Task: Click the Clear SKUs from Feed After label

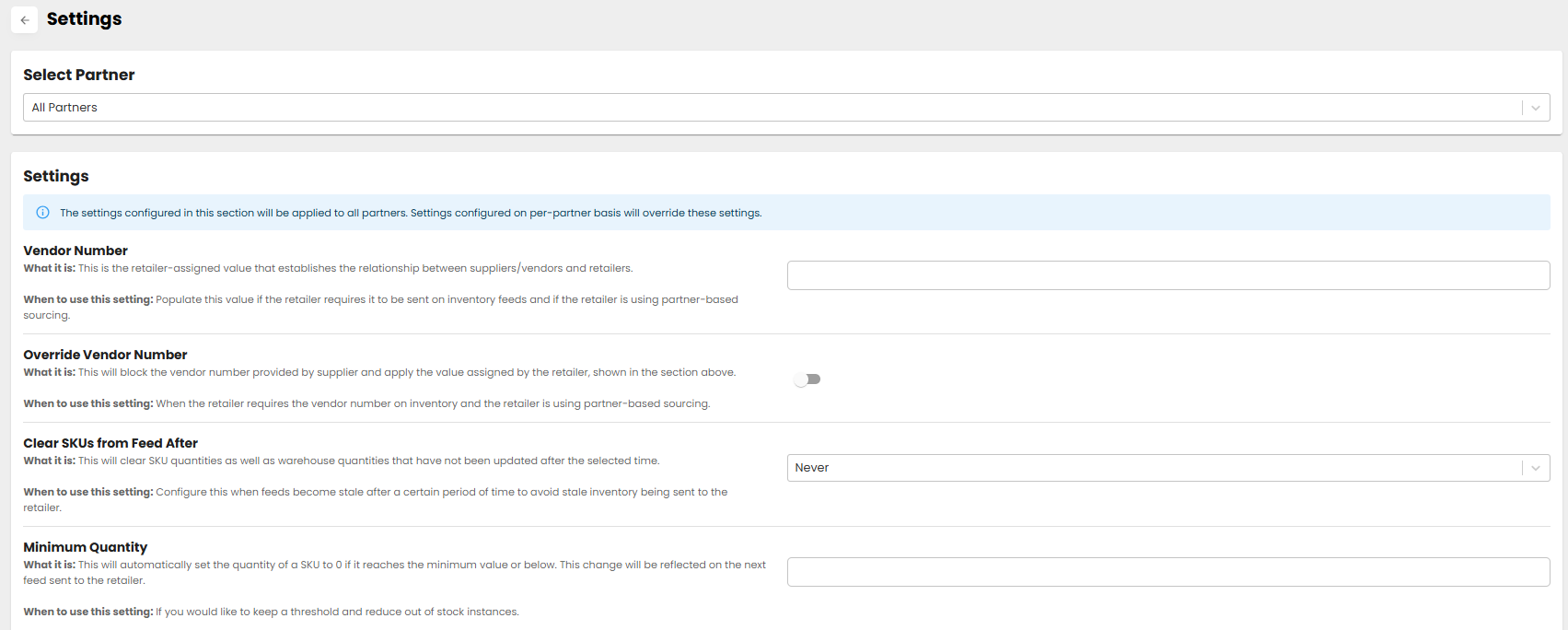Action: point(110,443)
